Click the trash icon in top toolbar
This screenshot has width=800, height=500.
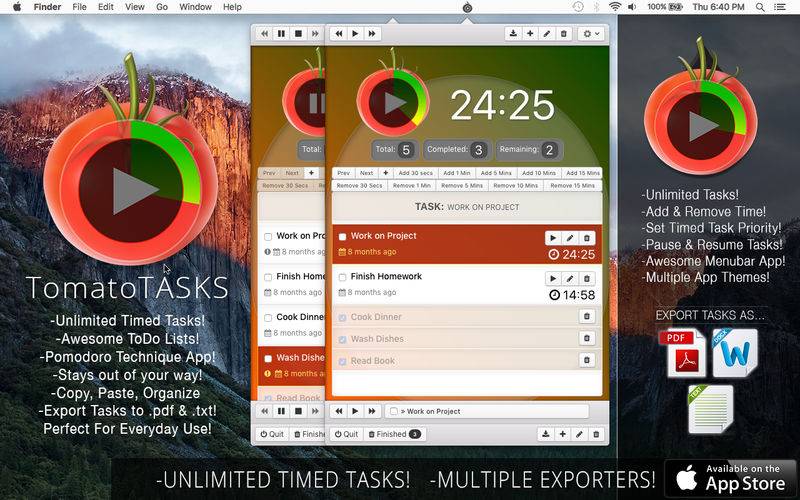[x=564, y=34]
